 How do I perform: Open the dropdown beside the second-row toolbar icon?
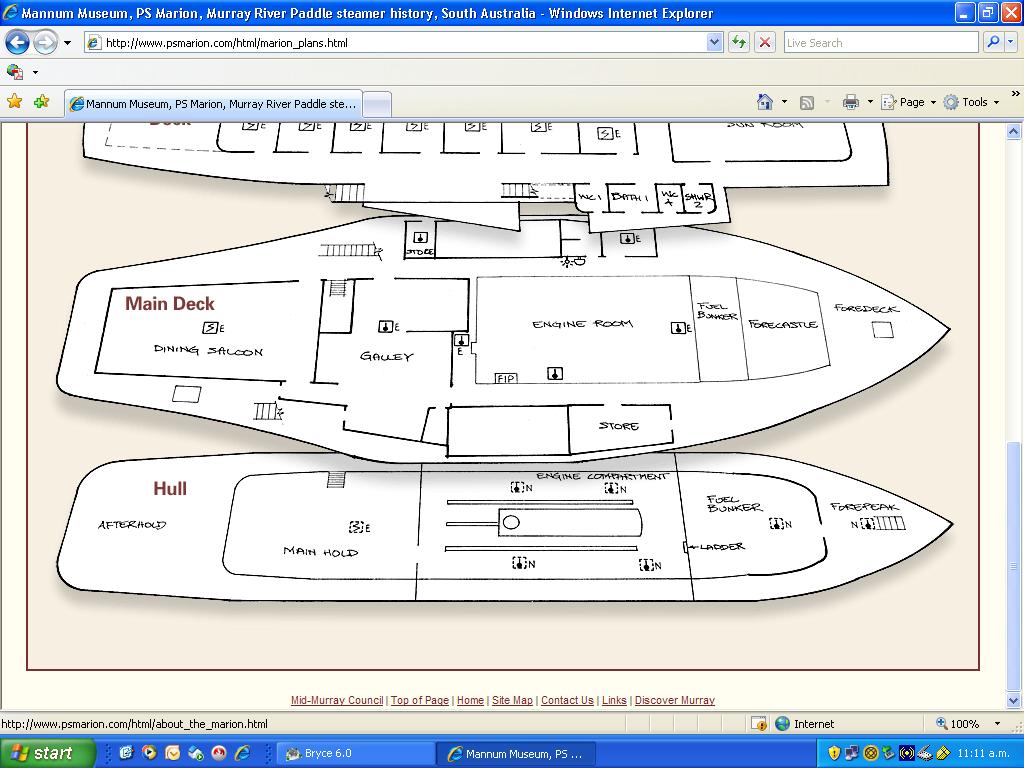point(35,72)
